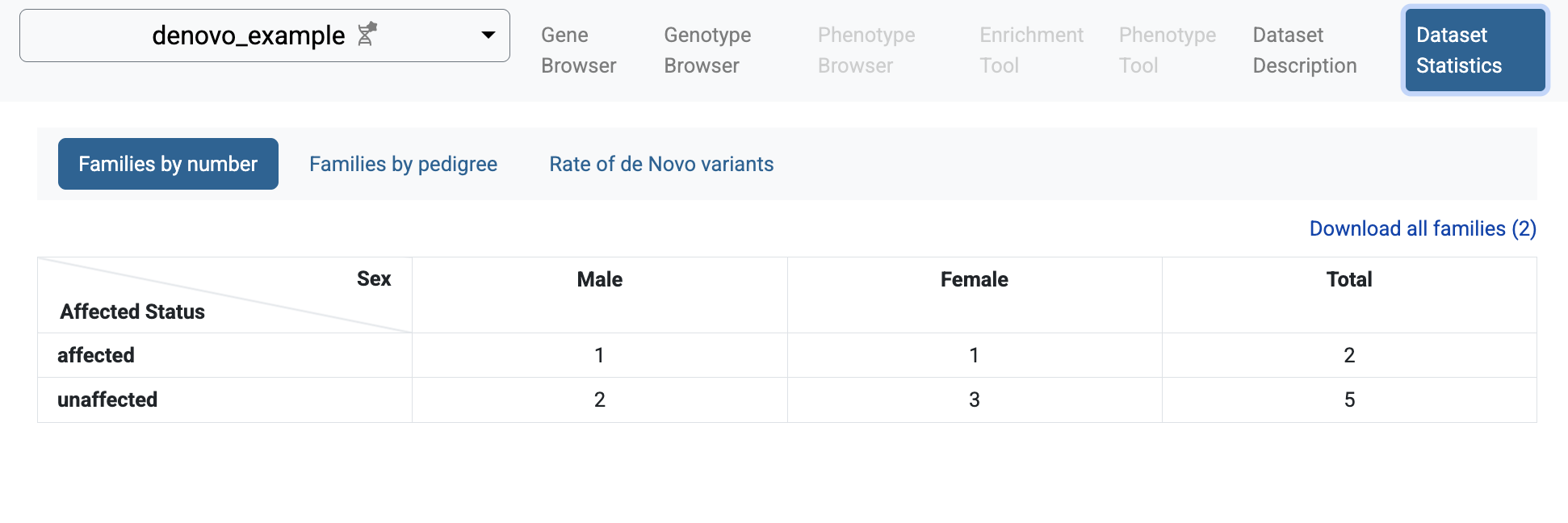The image size is (1568, 523).
Task: Click the highlighted Dataset Statistics button
Action: (x=1473, y=50)
